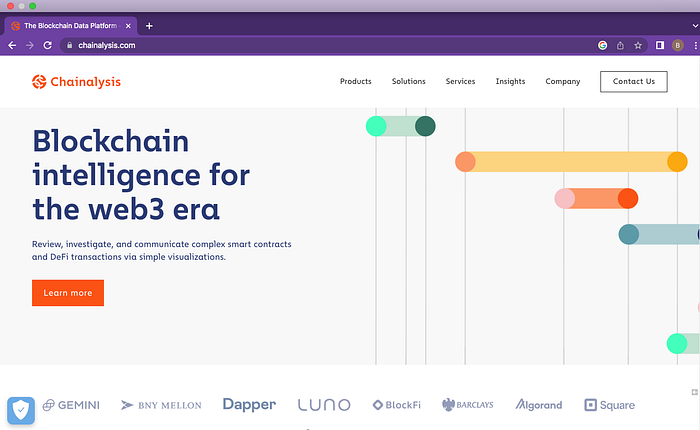Open the Insights menu

pos(510,81)
